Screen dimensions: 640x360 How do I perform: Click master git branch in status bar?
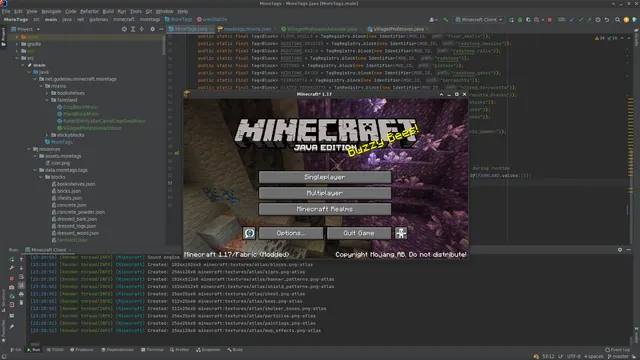tap(619, 357)
